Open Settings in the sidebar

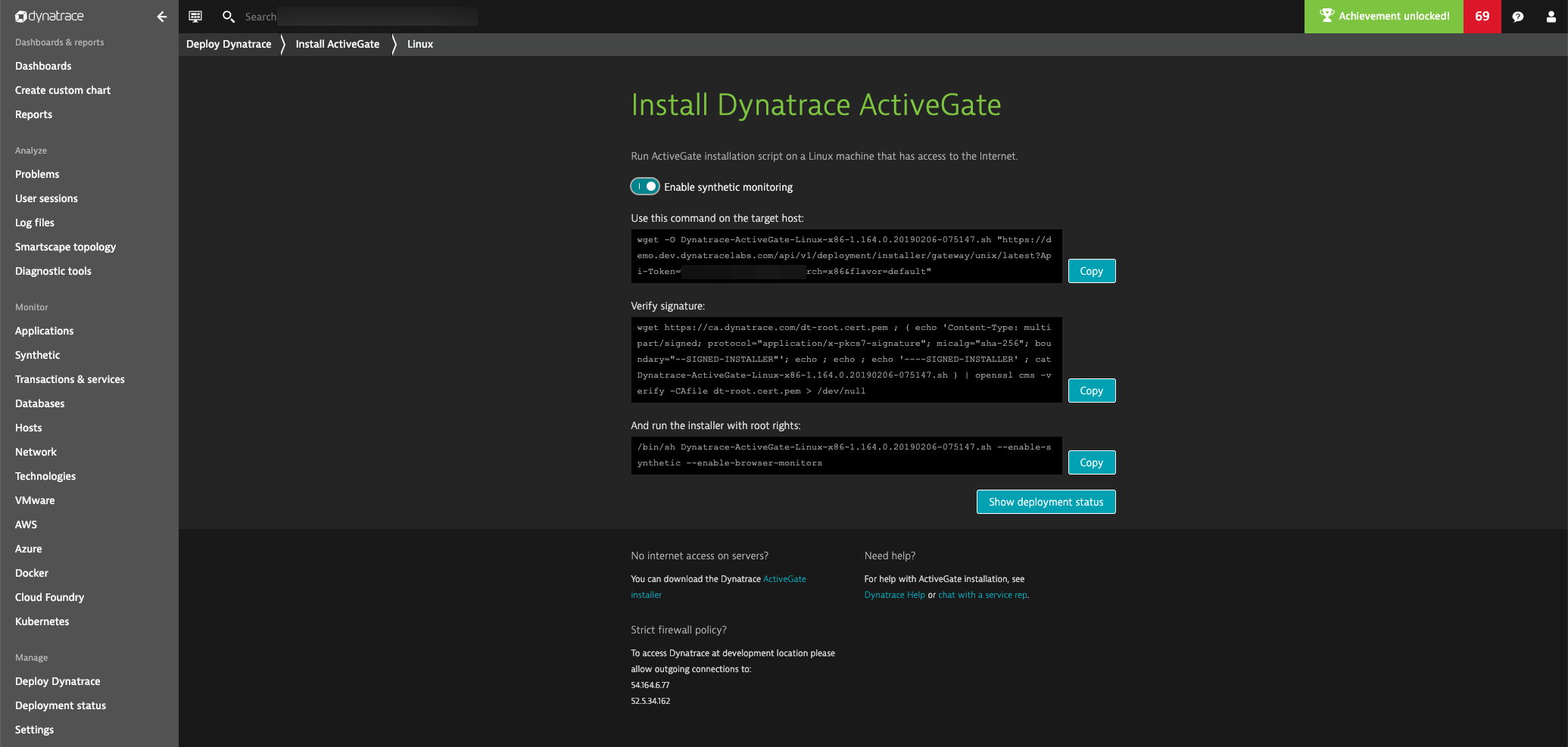pos(34,730)
